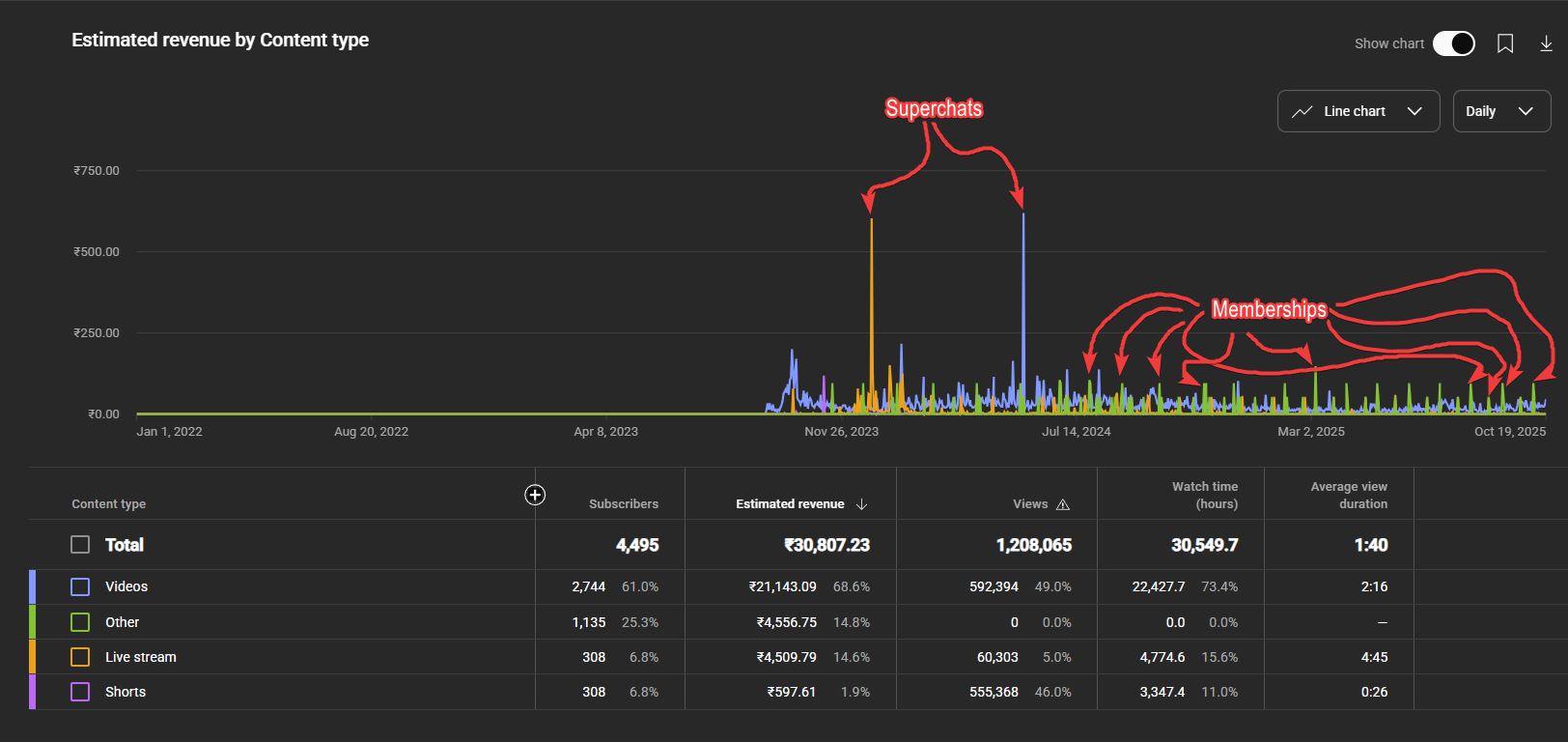
Task: Click the warning triangle beside Views
Action: (1063, 504)
